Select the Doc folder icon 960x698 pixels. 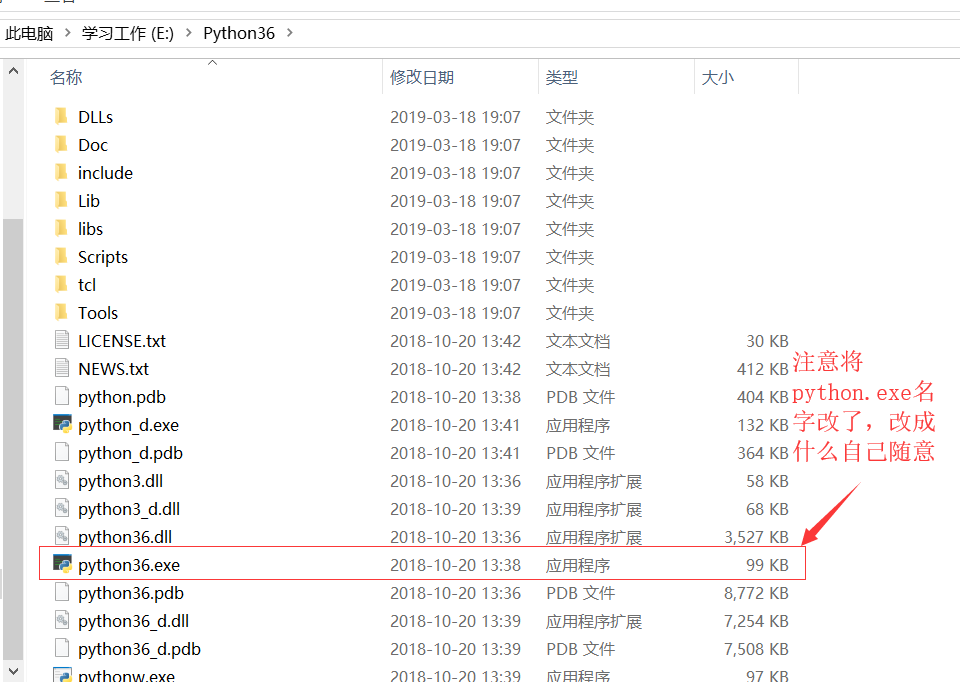point(61,144)
